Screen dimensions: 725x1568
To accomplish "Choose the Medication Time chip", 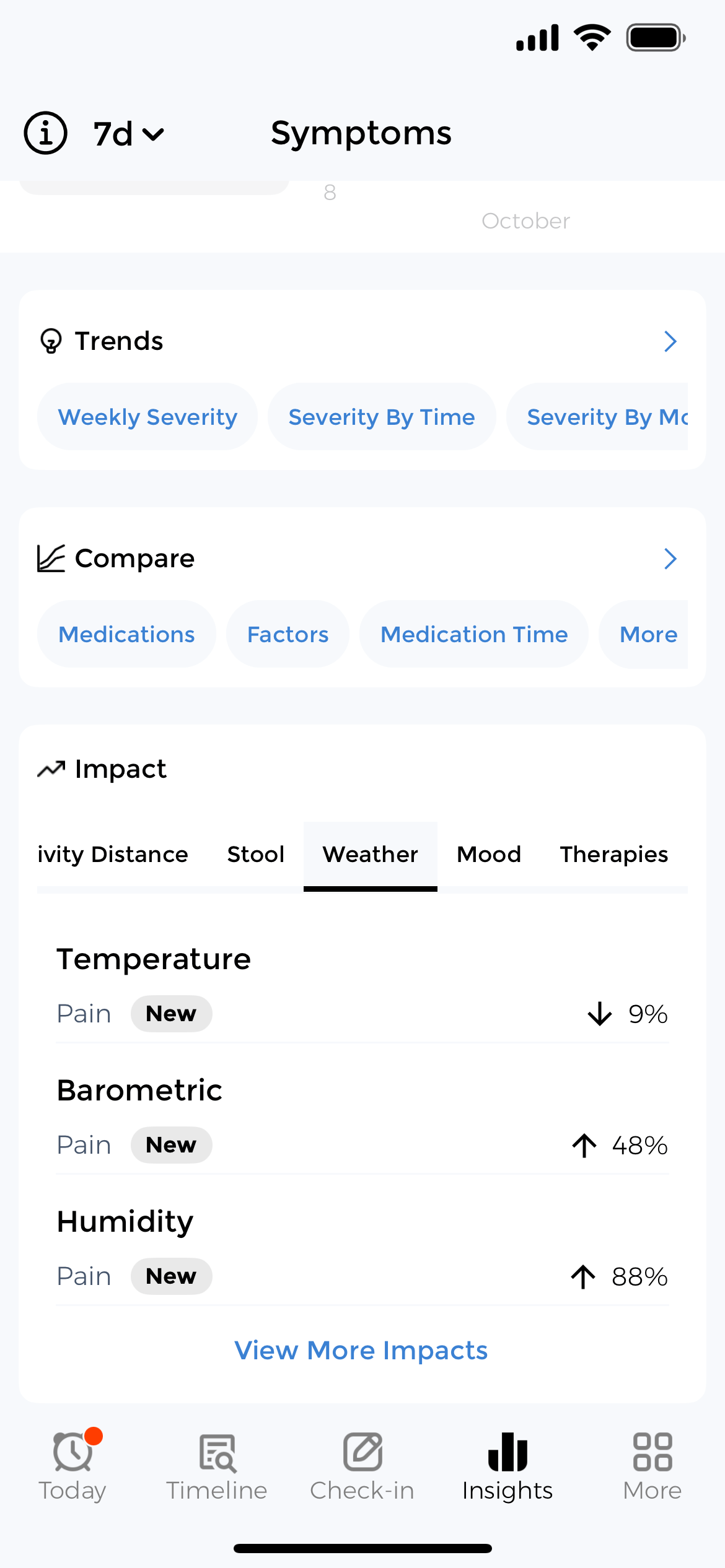I will 474,634.
